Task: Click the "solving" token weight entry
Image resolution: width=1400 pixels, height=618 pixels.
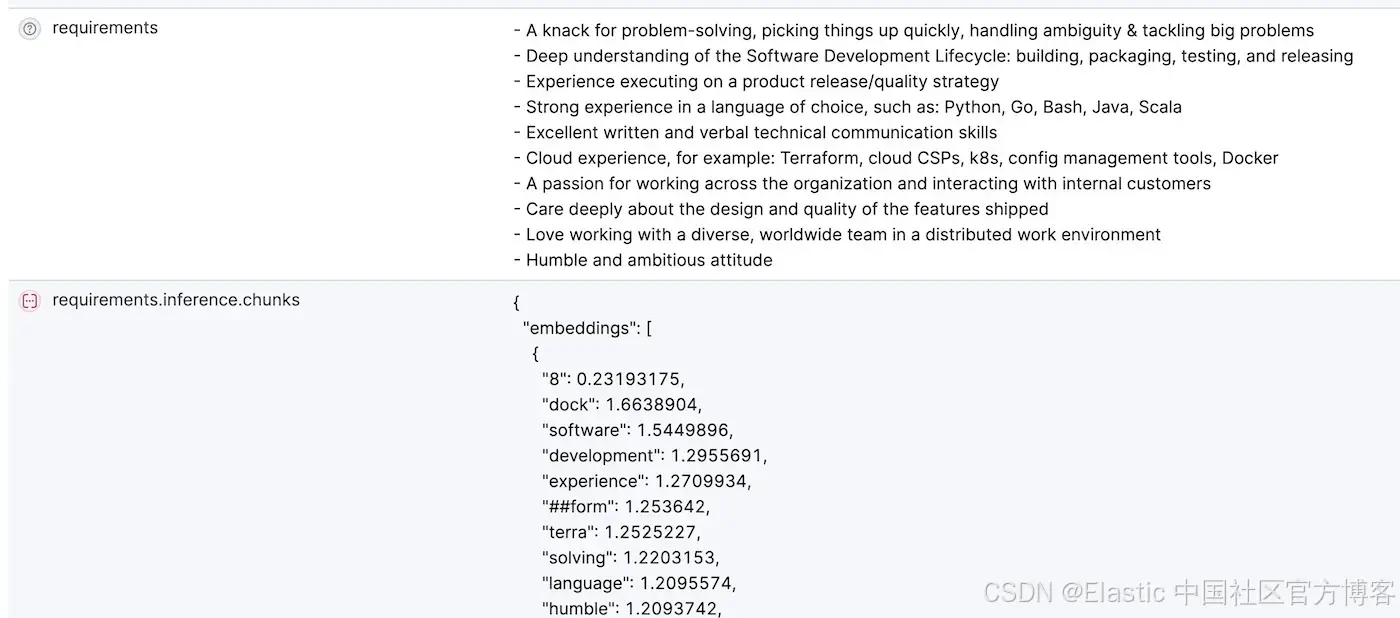Action: [x=630, y=558]
